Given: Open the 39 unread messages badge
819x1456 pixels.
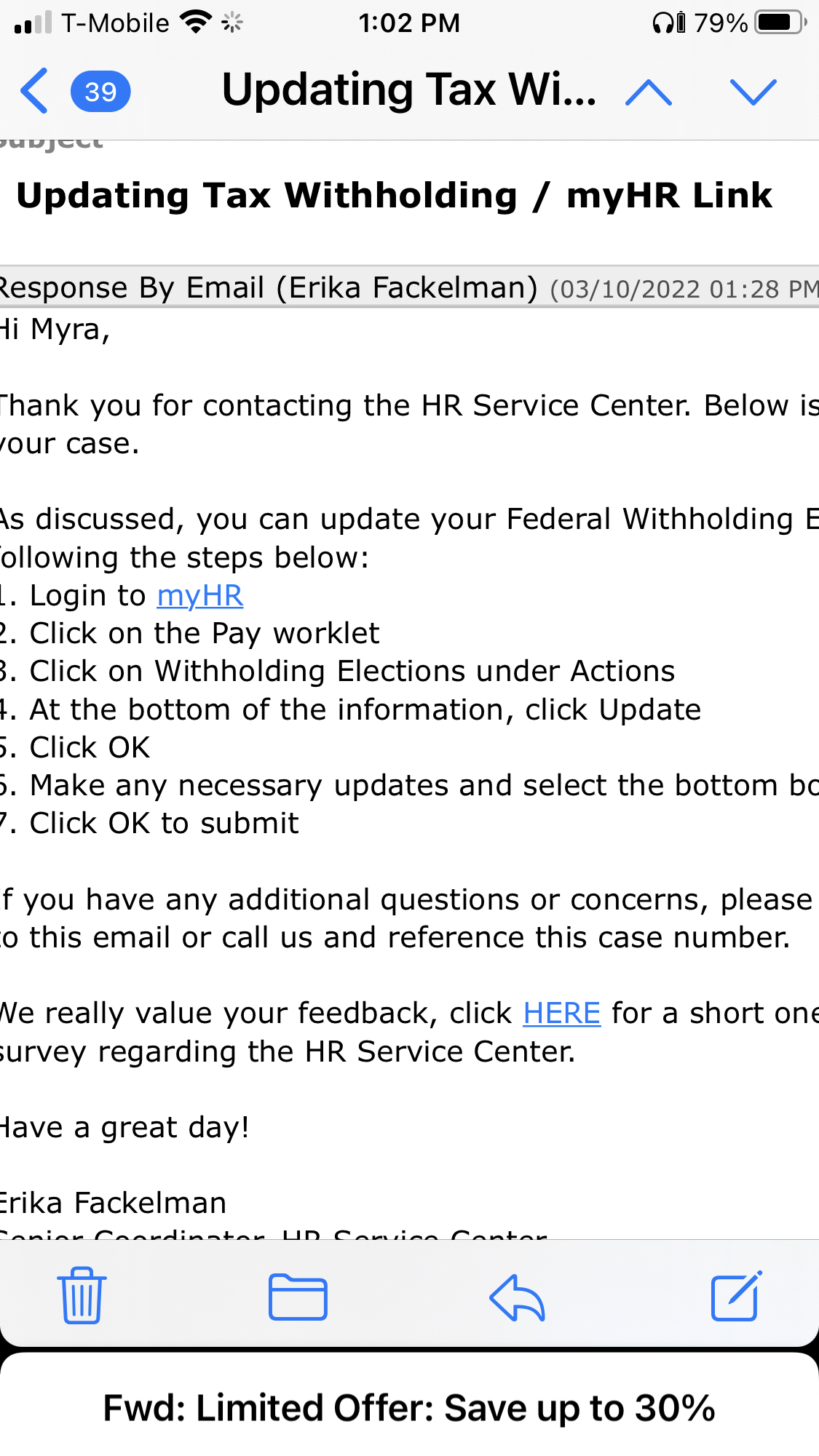Looking at the screenshot, I should tap(100, 92).
